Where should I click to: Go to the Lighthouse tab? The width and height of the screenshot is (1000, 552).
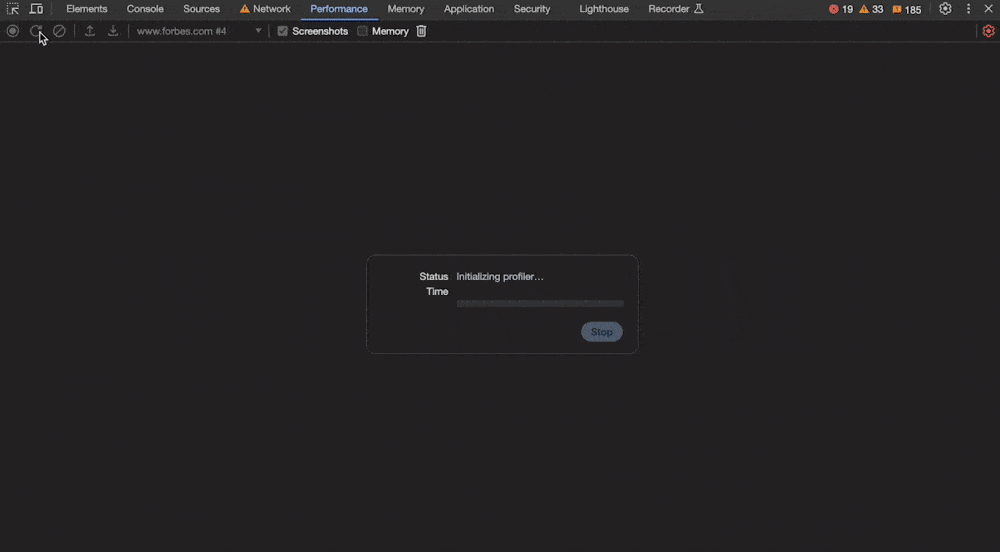(604, 9)
